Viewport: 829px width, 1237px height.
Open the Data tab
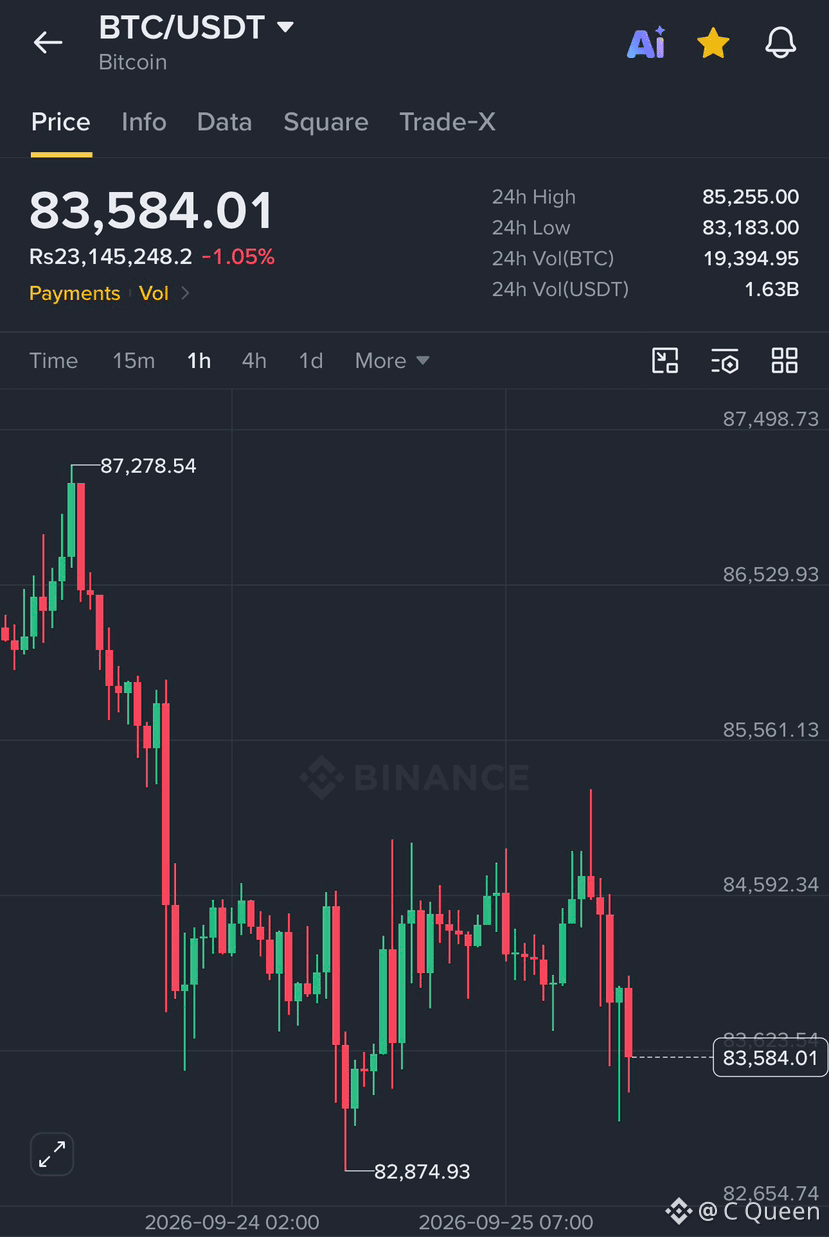[224, 122]
